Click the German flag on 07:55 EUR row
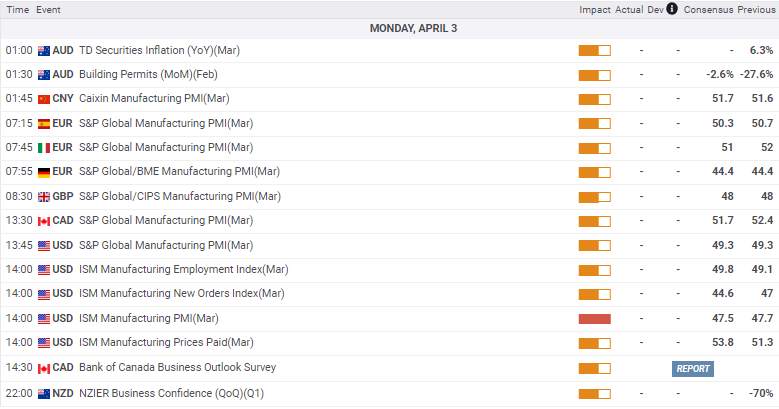779x409 pixels. 44,172
